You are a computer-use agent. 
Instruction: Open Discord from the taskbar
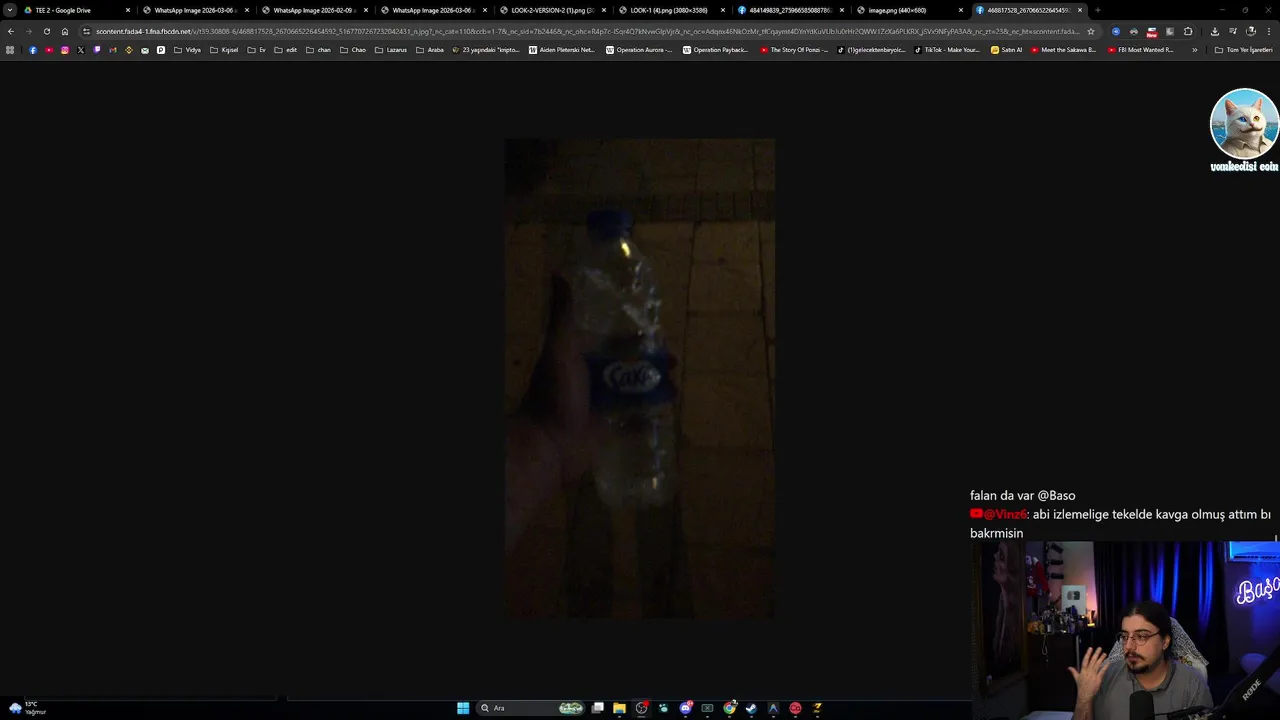pyautogui.click(x=685, y=708)
